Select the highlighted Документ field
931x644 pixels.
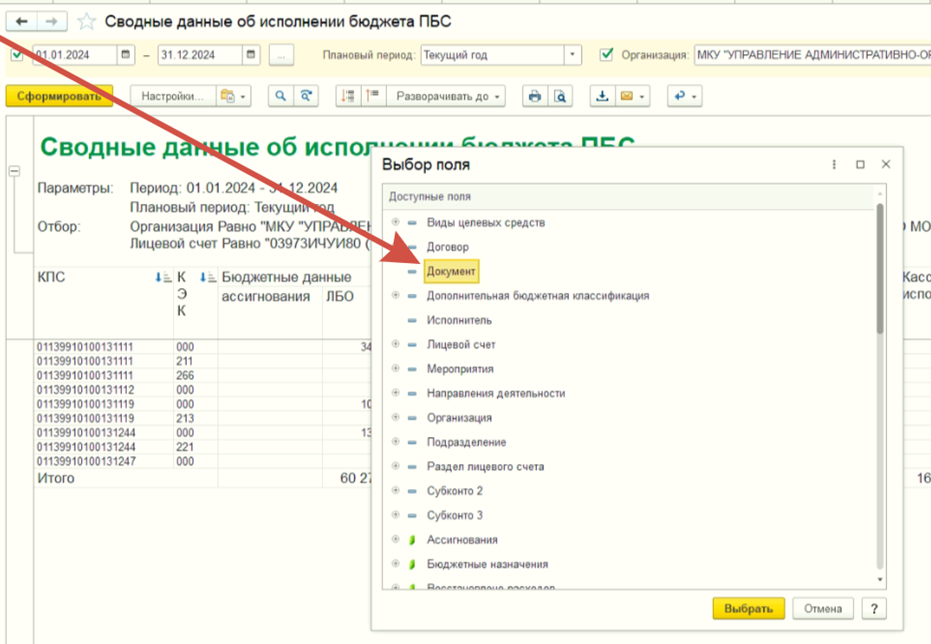pos(451,271)
